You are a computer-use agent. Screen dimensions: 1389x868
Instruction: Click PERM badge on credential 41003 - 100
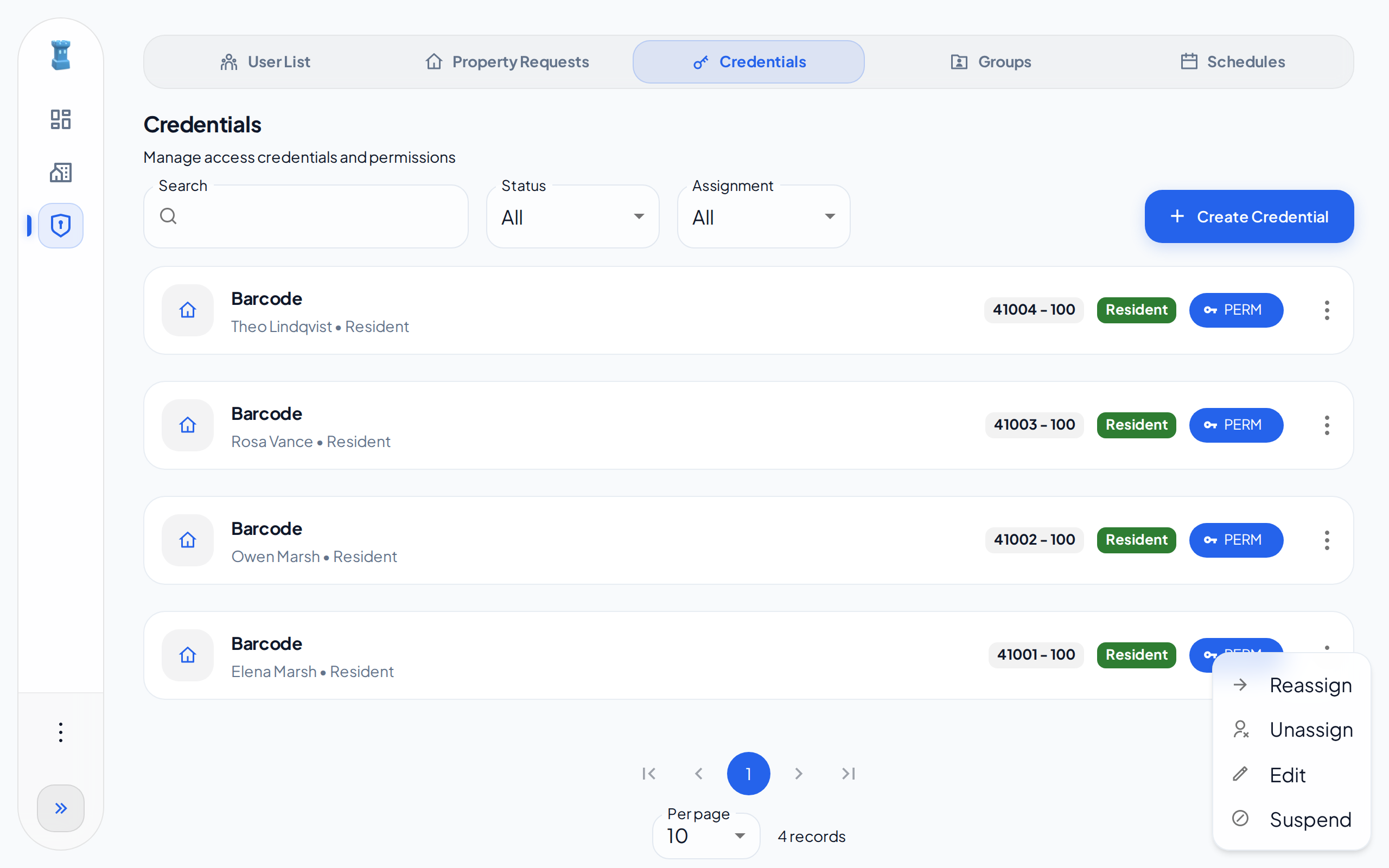pyautogui.click(x=1236, y=425)
